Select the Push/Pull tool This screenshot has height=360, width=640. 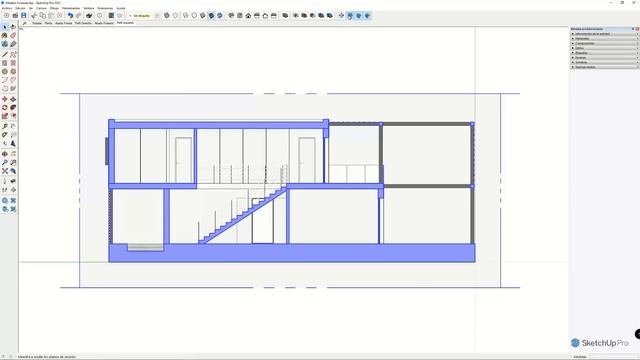point(13,99)
